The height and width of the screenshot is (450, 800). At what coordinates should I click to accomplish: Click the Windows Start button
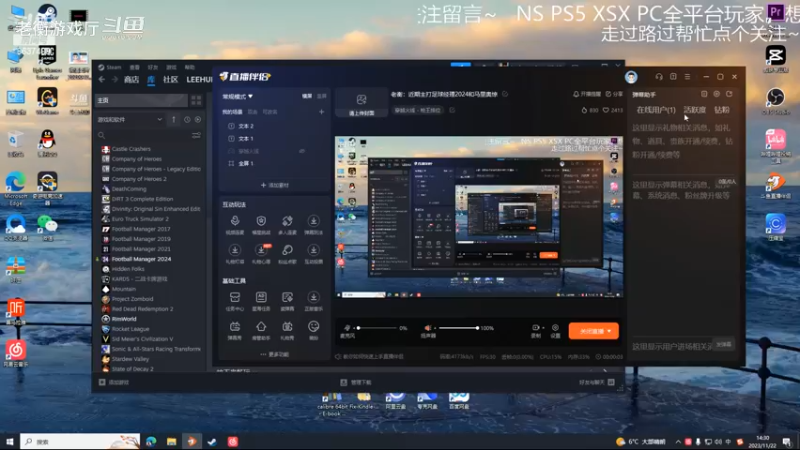click(9, 442)
